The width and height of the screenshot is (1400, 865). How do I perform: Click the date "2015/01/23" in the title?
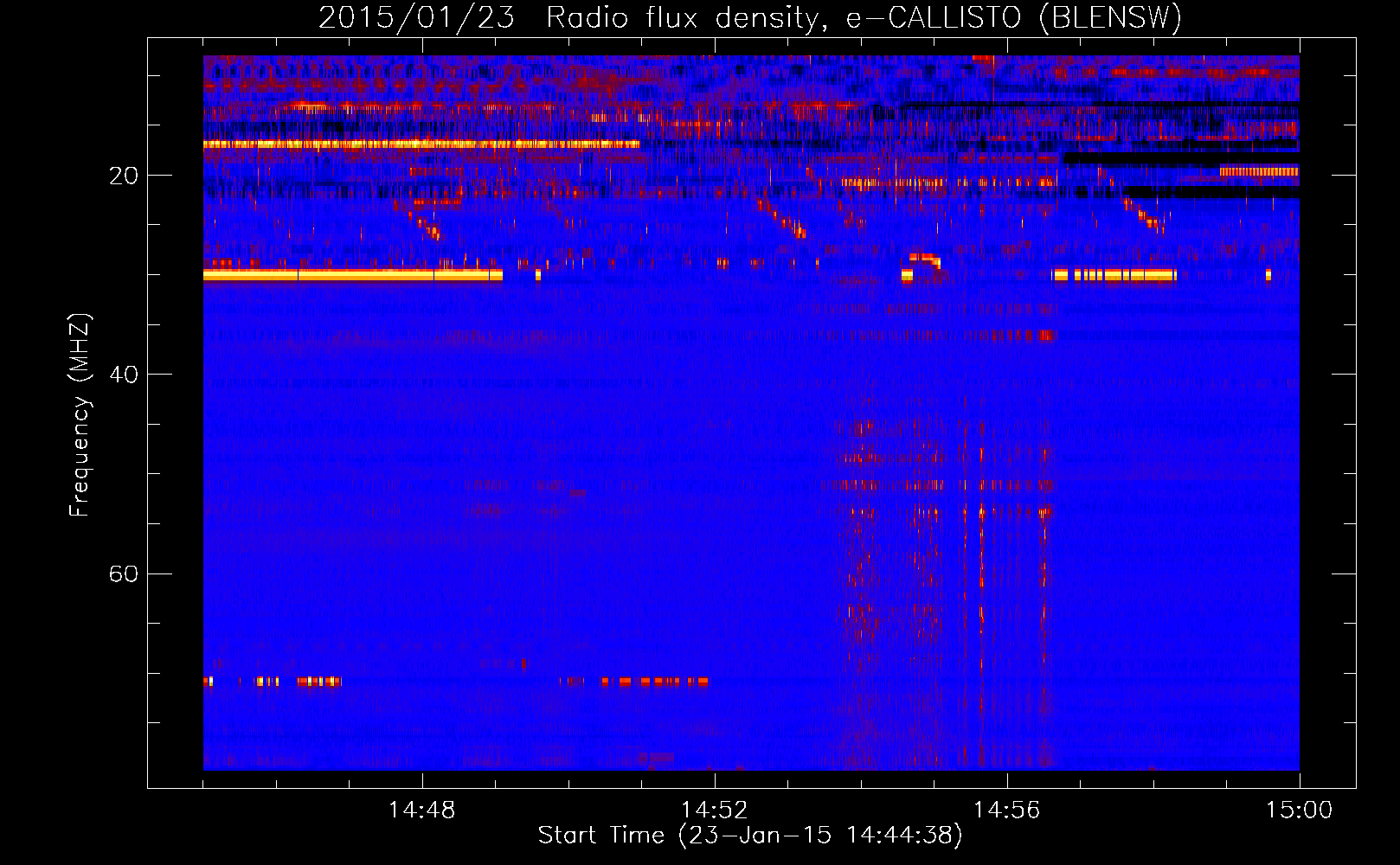[x=416, y=18]
